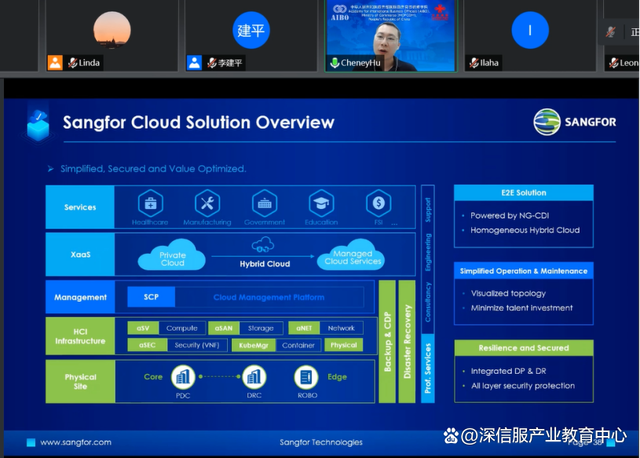
Task: Click Ilaha's muted microphone icon
Action: (474, 63)
